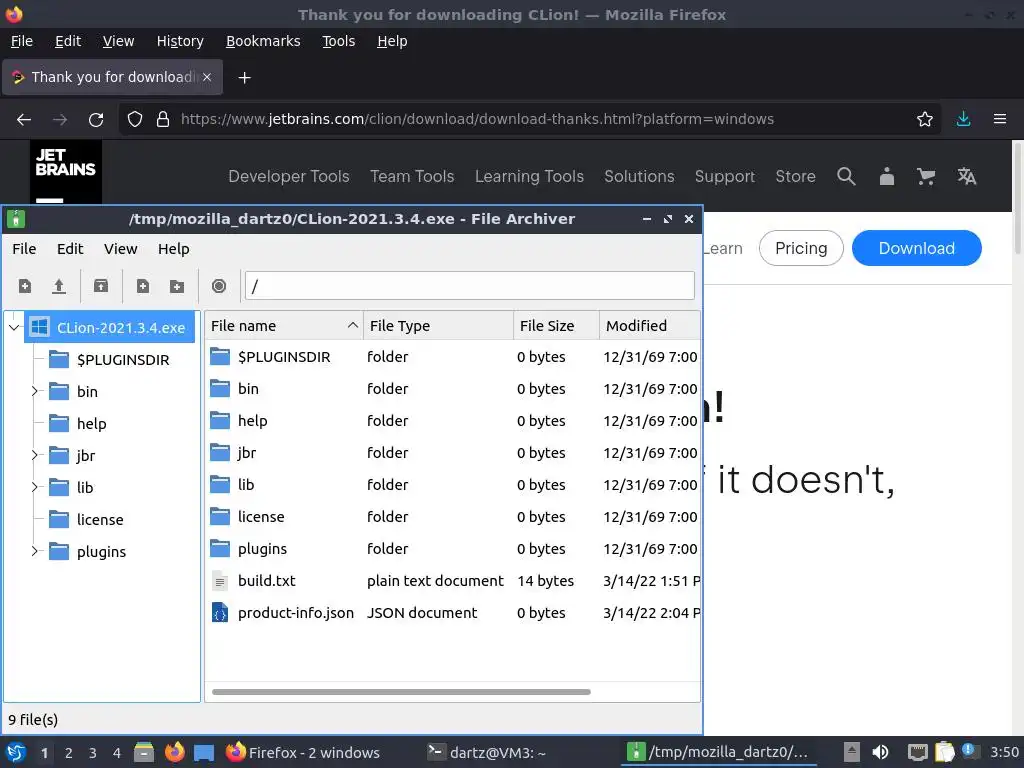The width and height of the screenshot is (1024, 768).
Task: Open Learning Tools navigation link
Action: click(529, 176)
